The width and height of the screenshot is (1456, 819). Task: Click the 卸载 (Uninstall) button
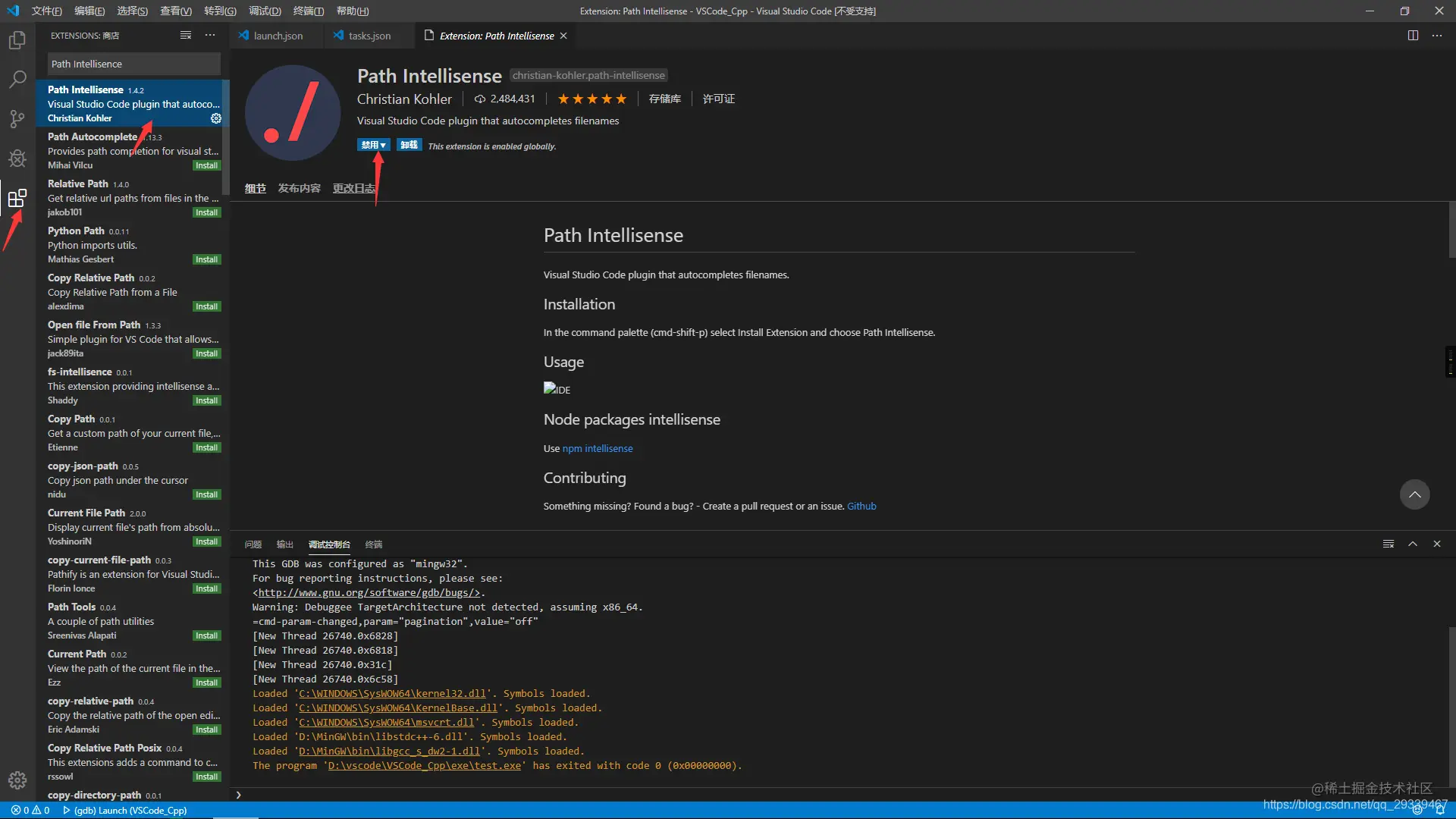409,145
